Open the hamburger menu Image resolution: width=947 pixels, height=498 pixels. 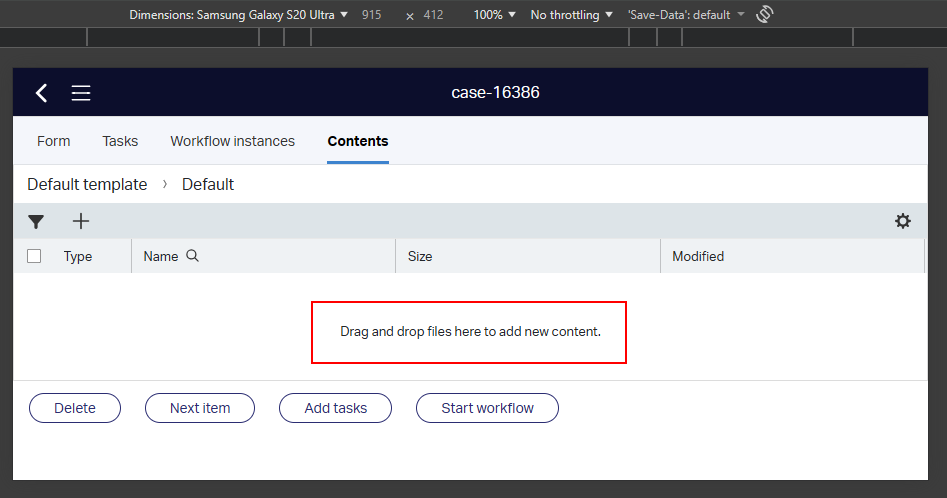(x=81, y=93)
